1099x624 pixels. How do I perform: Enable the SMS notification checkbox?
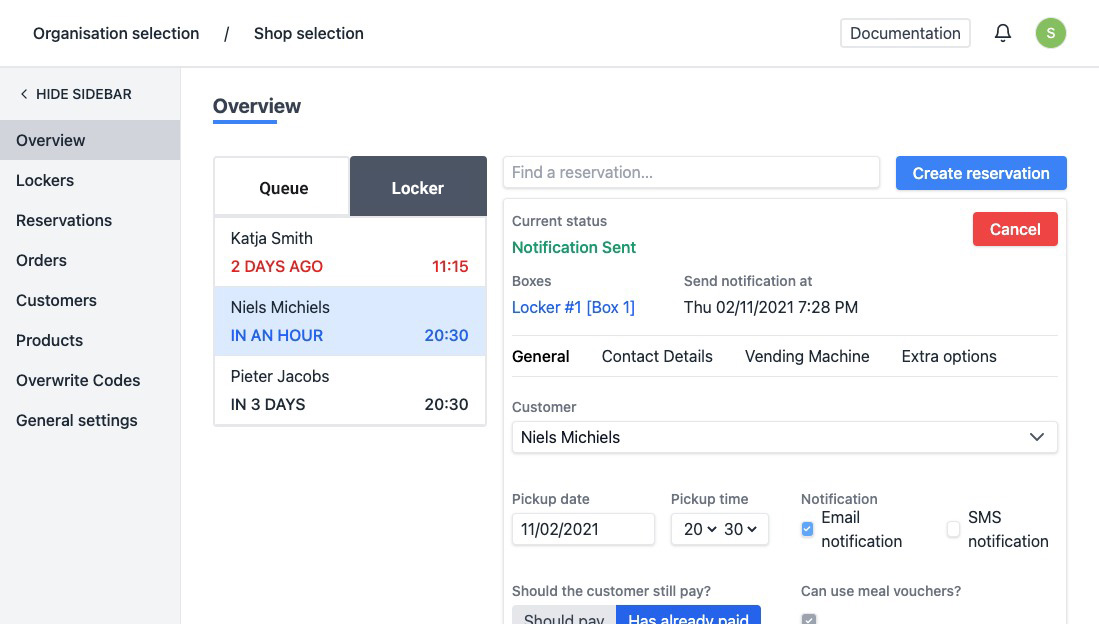coord(953,529)
